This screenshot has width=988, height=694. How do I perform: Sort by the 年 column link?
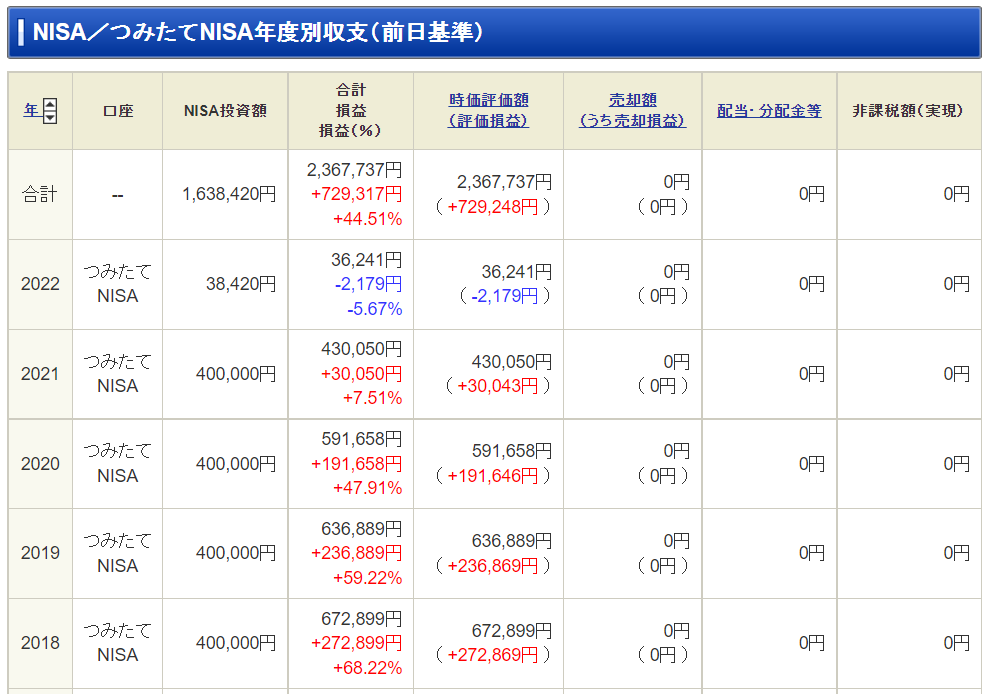pos(31,110)
